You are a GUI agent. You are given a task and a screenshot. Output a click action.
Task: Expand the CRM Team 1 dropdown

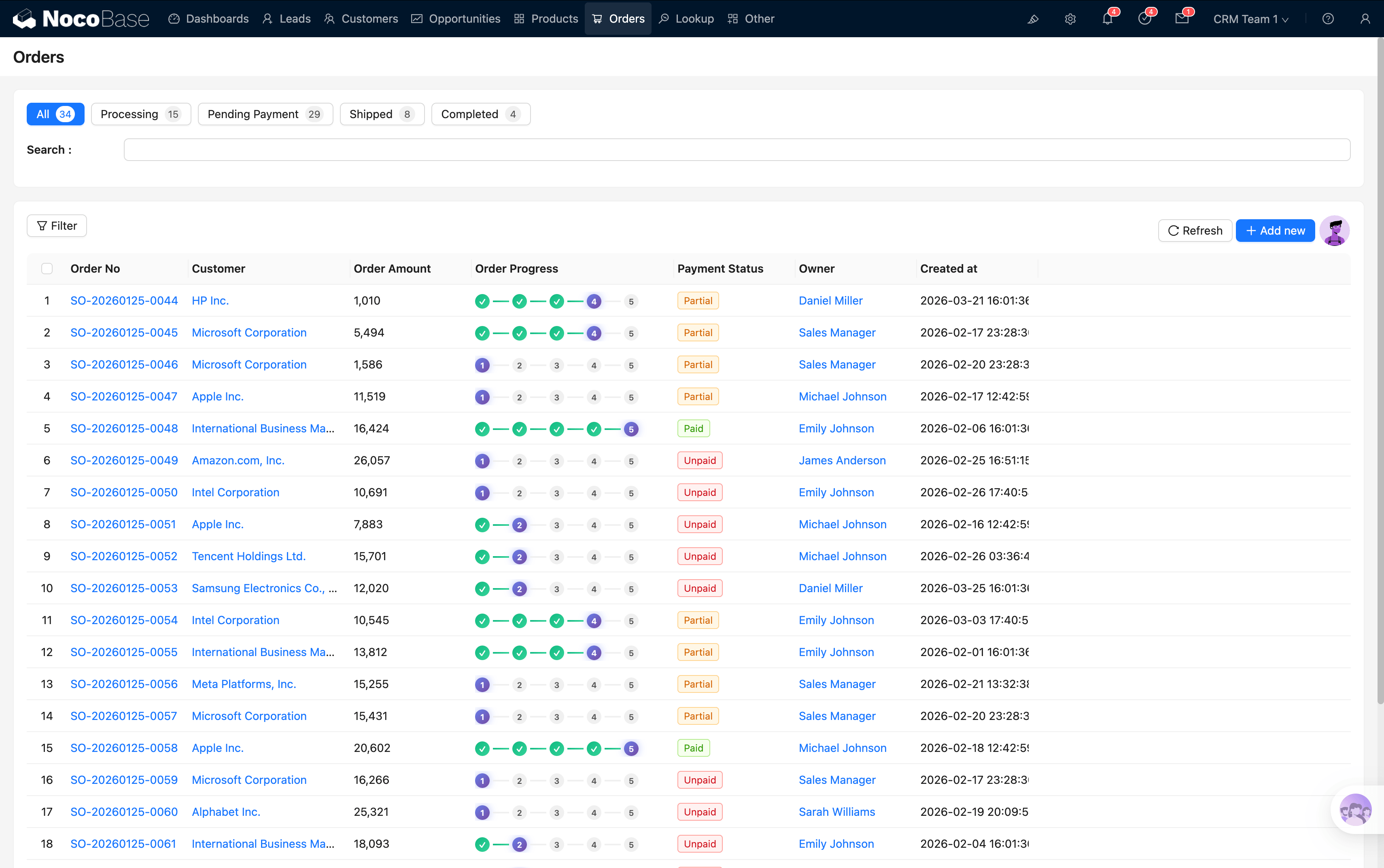tap(1251, 19)
